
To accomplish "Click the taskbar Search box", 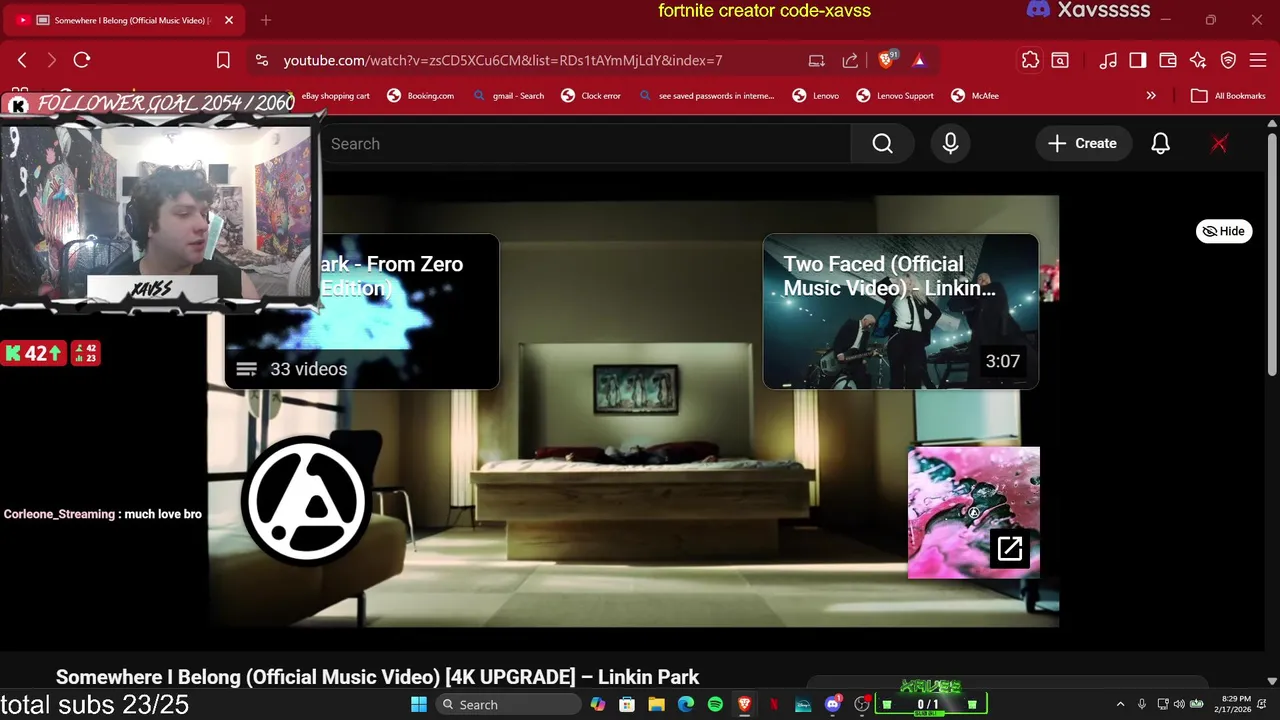I will click(x=508, y=705).
